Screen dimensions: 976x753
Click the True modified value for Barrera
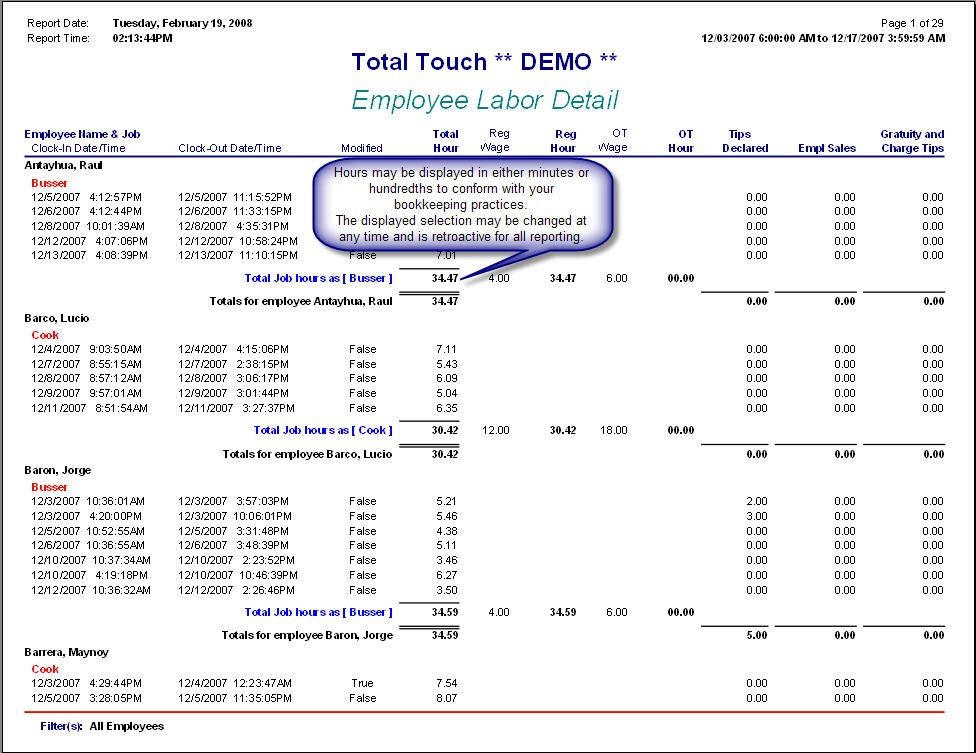(x=362, y=684)
